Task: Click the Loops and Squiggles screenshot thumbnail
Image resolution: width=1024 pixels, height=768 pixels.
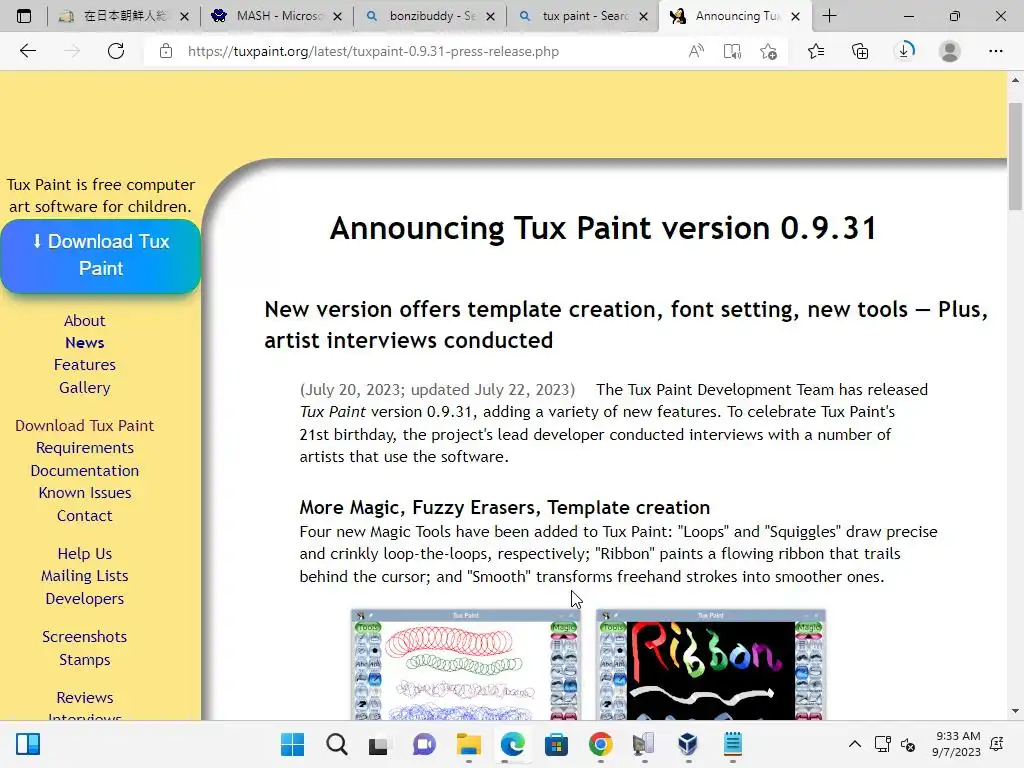Action: (x=466, y=665)
